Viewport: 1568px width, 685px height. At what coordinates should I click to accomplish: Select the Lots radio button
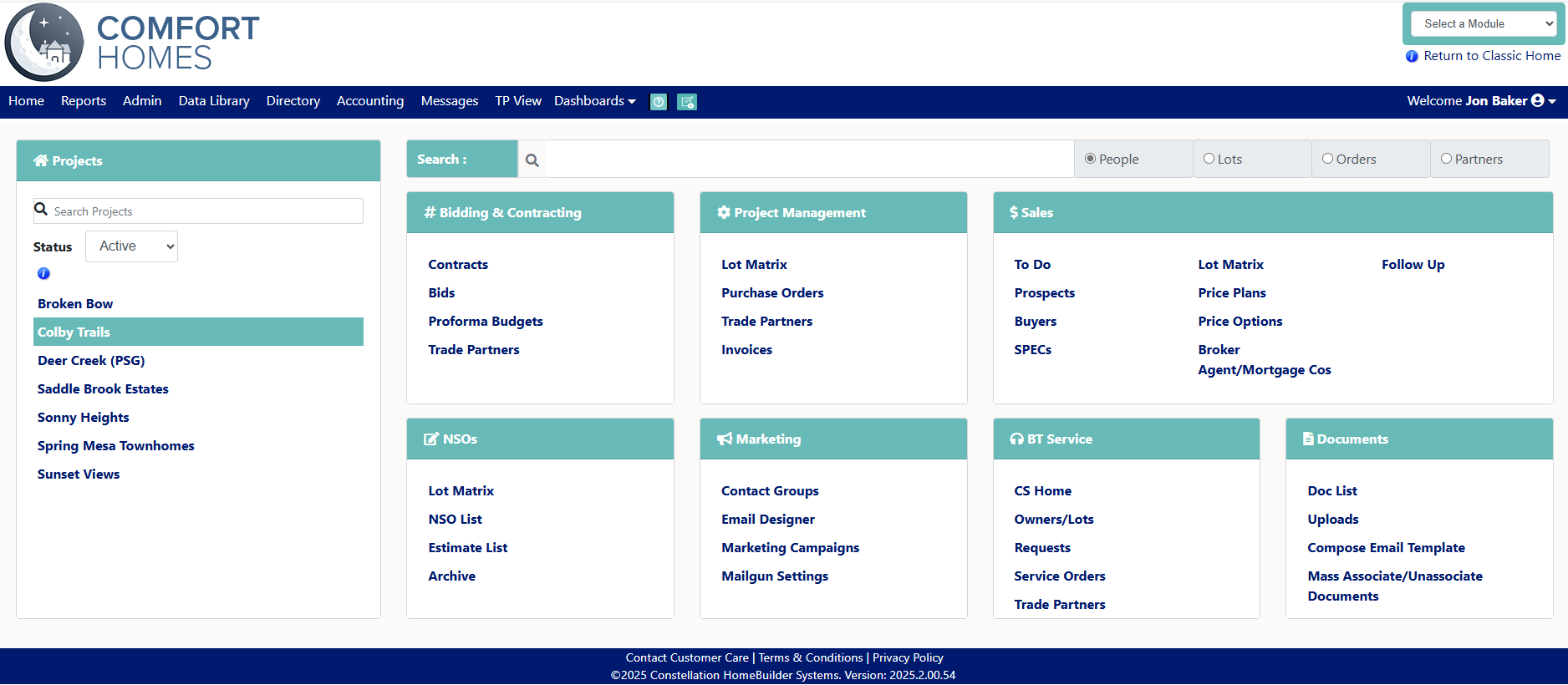1209,159
